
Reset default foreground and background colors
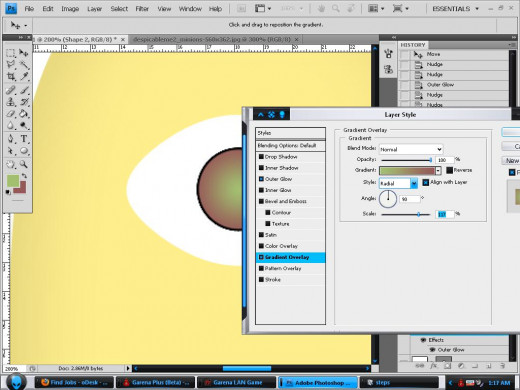(8, 192)
